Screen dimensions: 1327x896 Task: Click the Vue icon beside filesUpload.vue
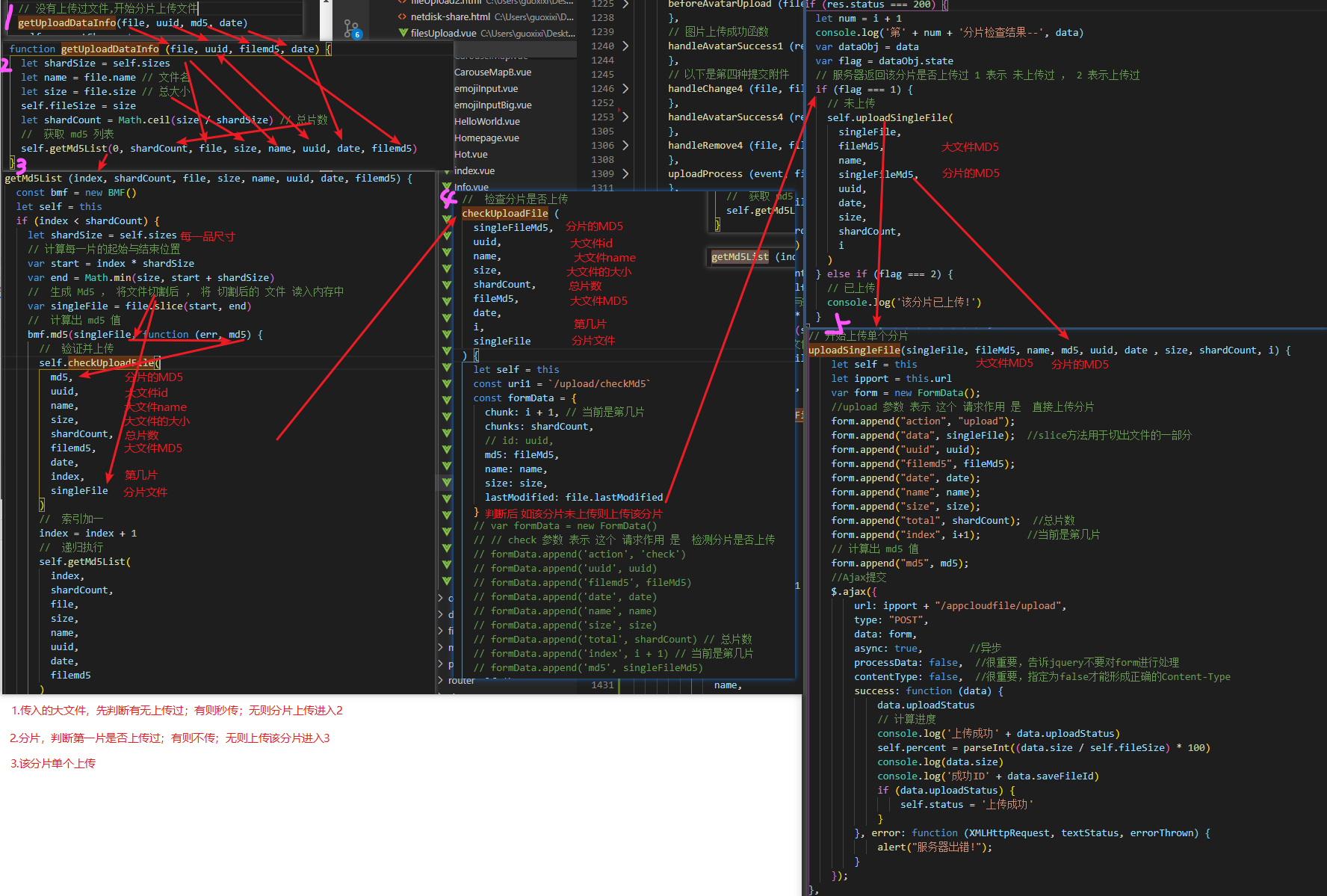(x=403, y=33)
